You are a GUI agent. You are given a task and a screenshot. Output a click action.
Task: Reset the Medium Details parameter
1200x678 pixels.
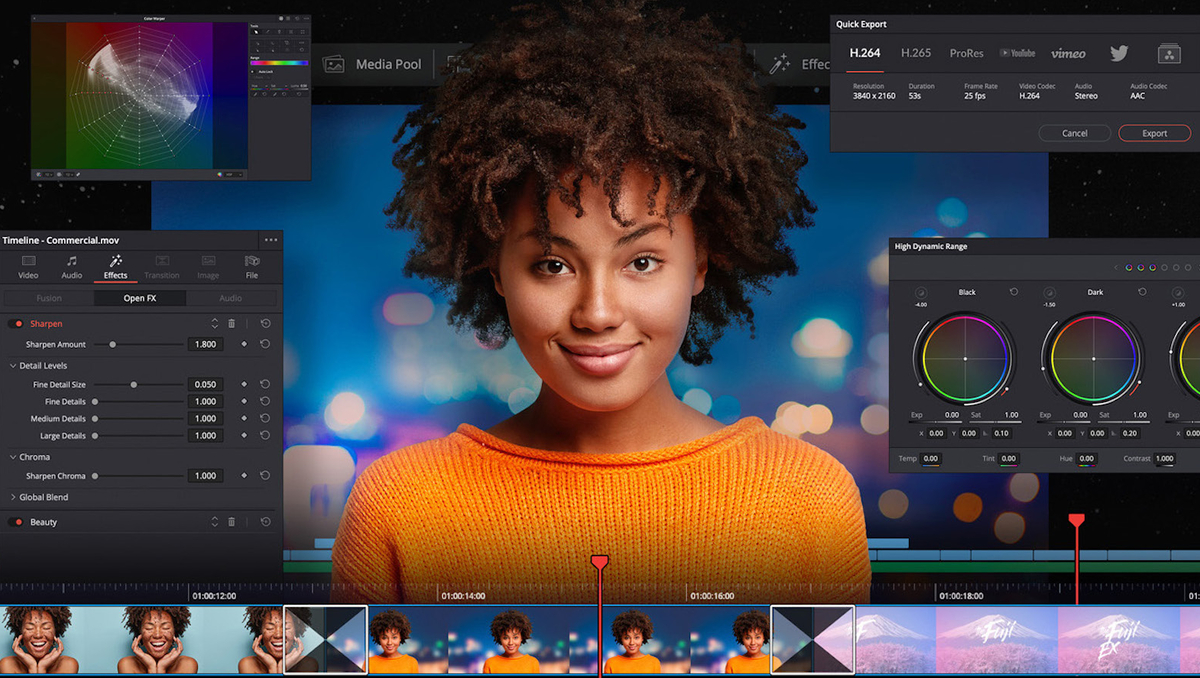point(265,418)
